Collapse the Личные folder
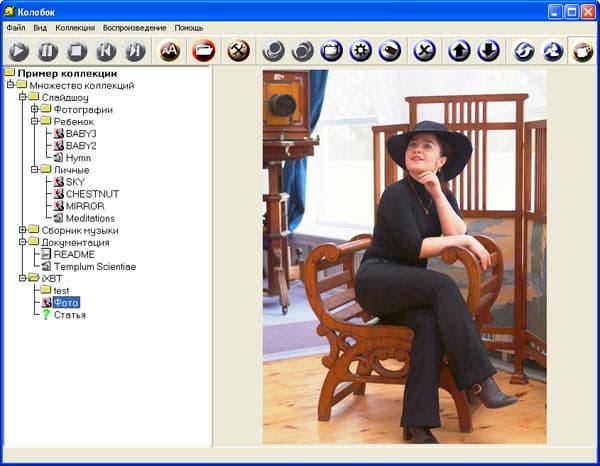The width and height of the screenshot is (600, 466). pos(34,169)
